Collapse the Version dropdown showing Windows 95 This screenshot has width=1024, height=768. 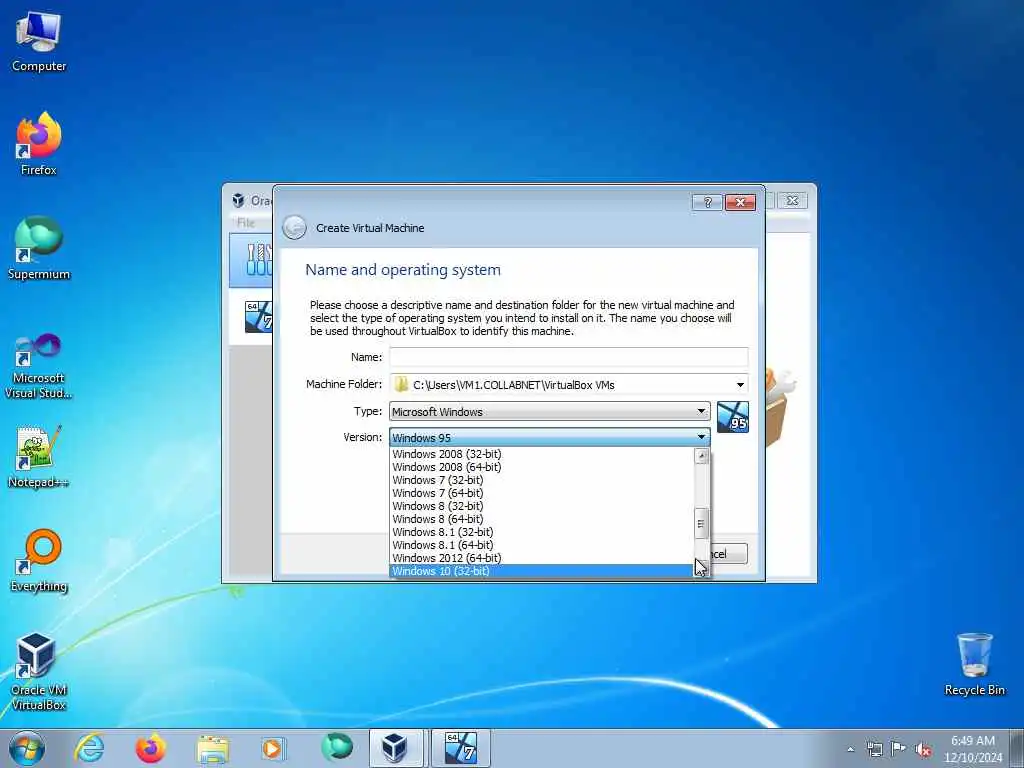[x=549, y=438]
